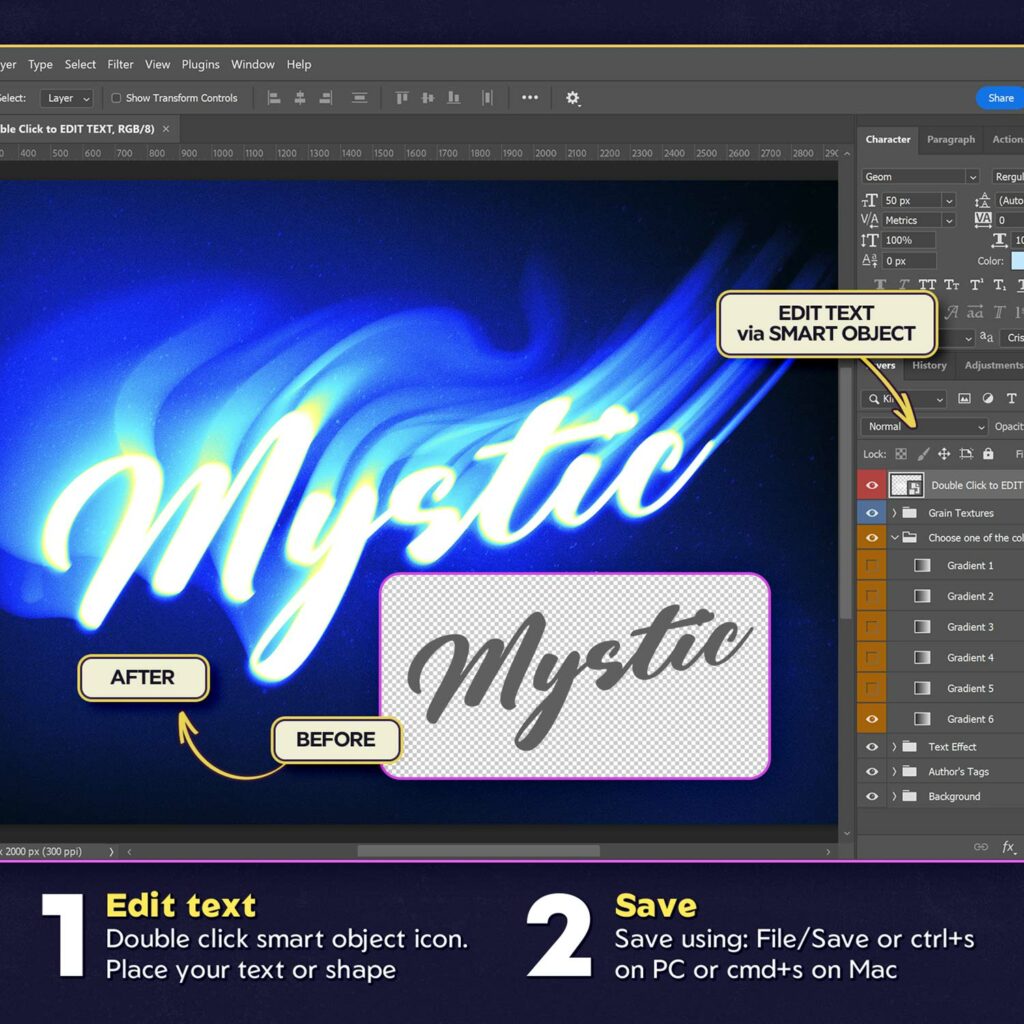Open the Normal blending mode dropdown
Image resolution: width=1024 pixels, height=1024 pixels.
922,426
